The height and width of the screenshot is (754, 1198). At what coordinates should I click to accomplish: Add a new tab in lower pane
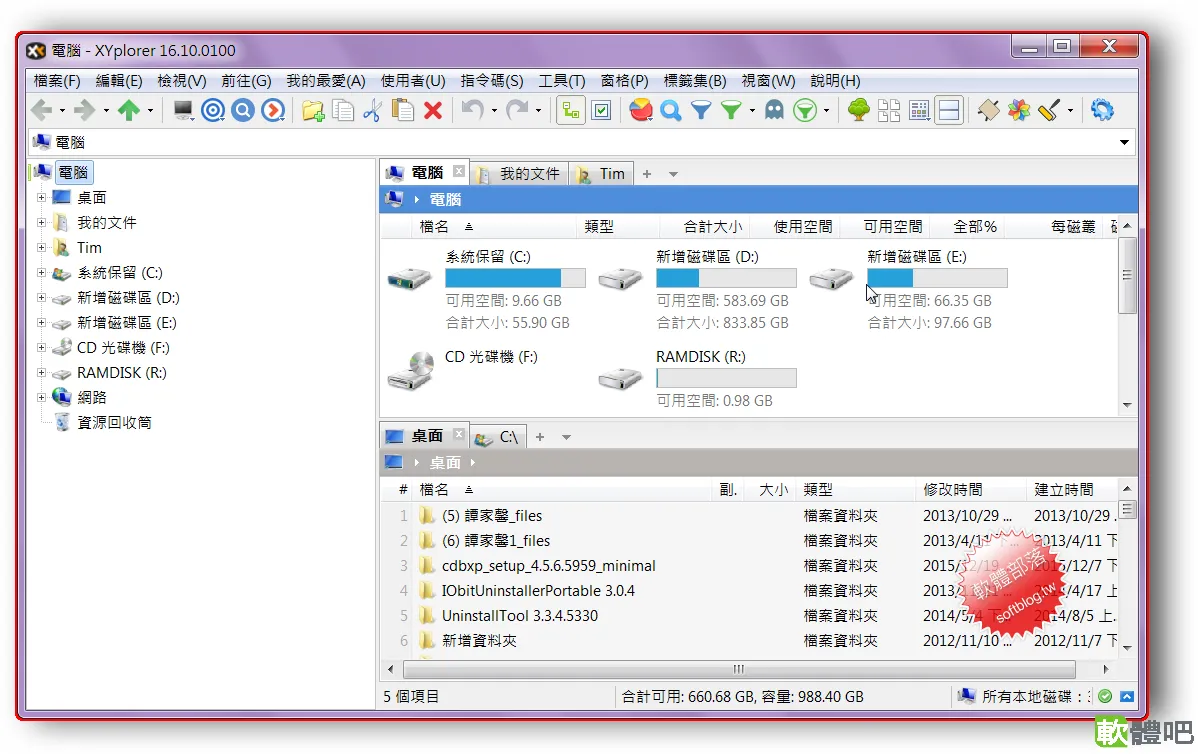point(539,437)
